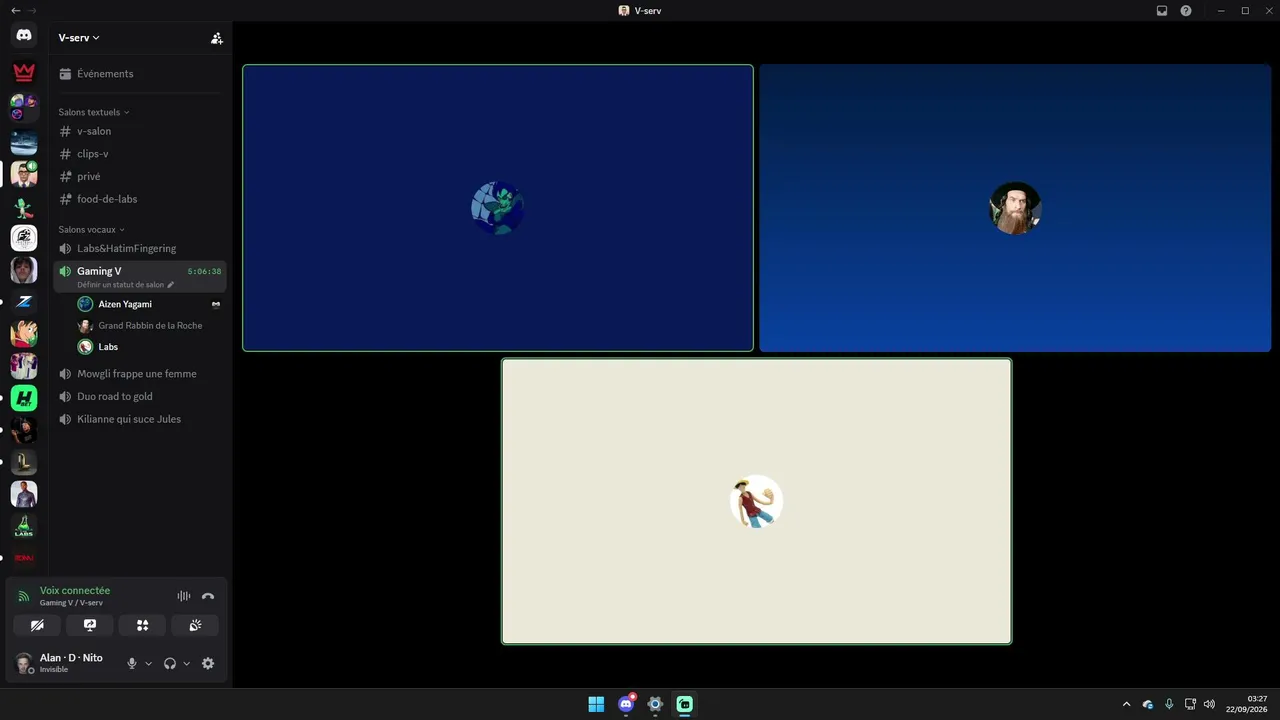Launch an activity from voice panel
This screenshot has width=1280, height=720.
pos(142,625)
